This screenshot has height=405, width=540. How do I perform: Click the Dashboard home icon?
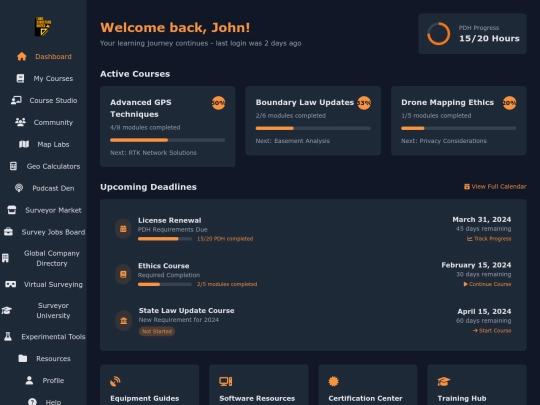[22, 56]
